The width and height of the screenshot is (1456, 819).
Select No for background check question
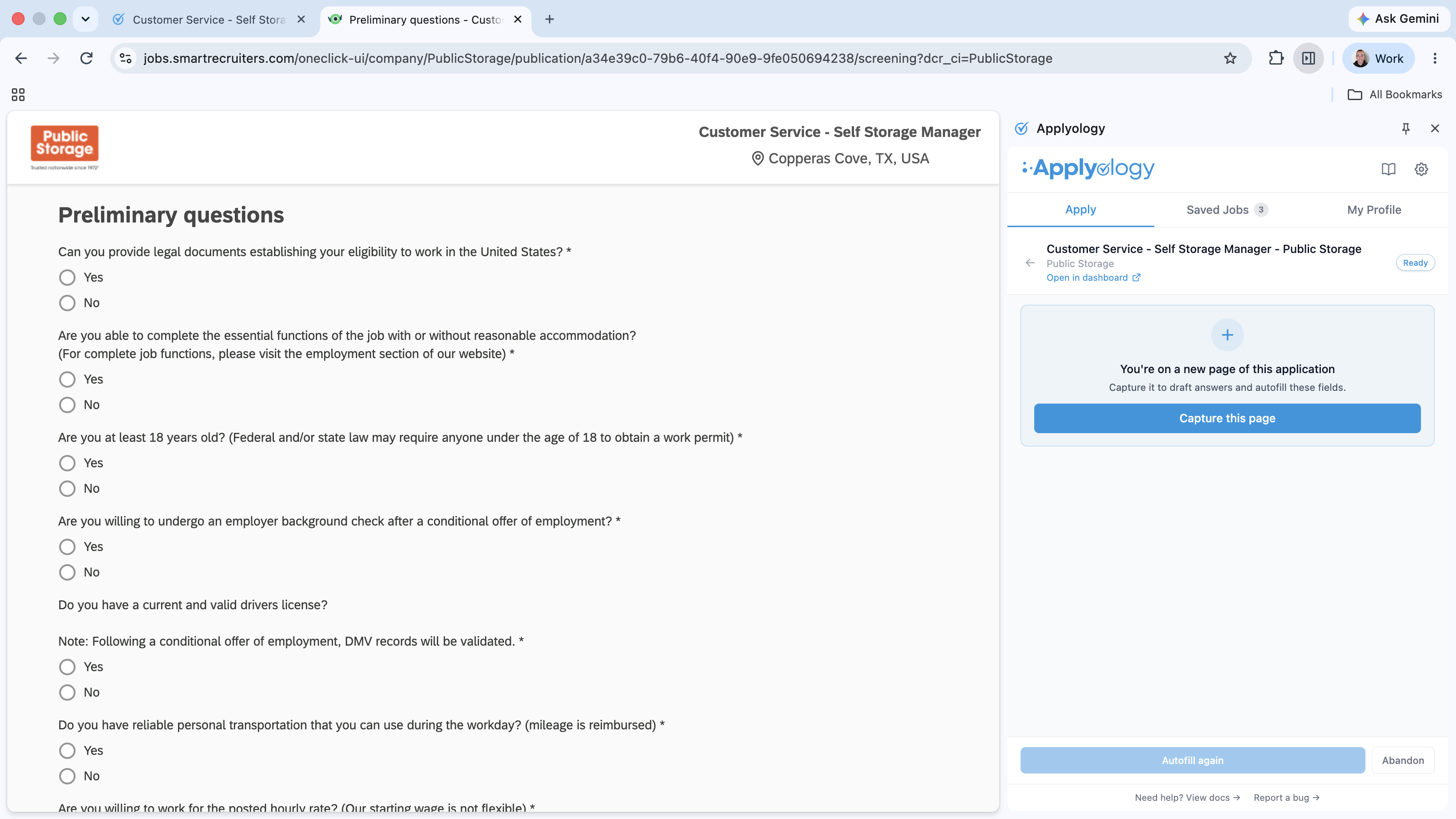[x=67, y=572]
